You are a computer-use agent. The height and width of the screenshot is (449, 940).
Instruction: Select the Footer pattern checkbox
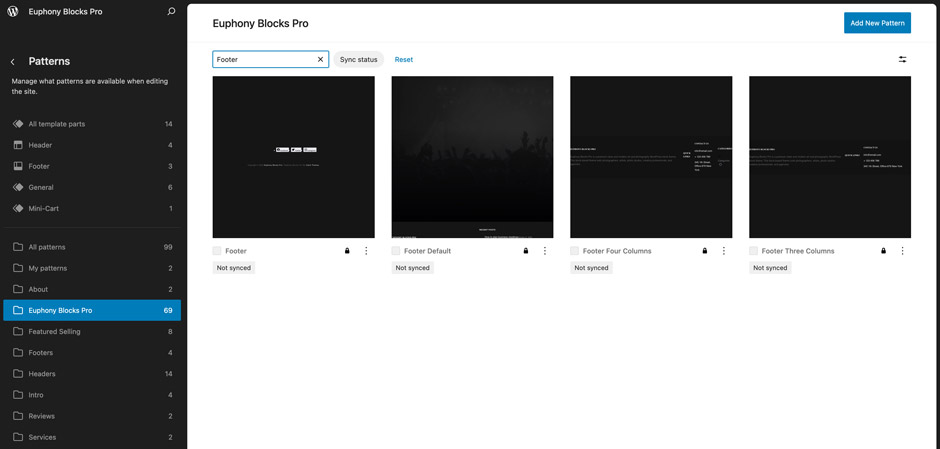coord(217,251)
